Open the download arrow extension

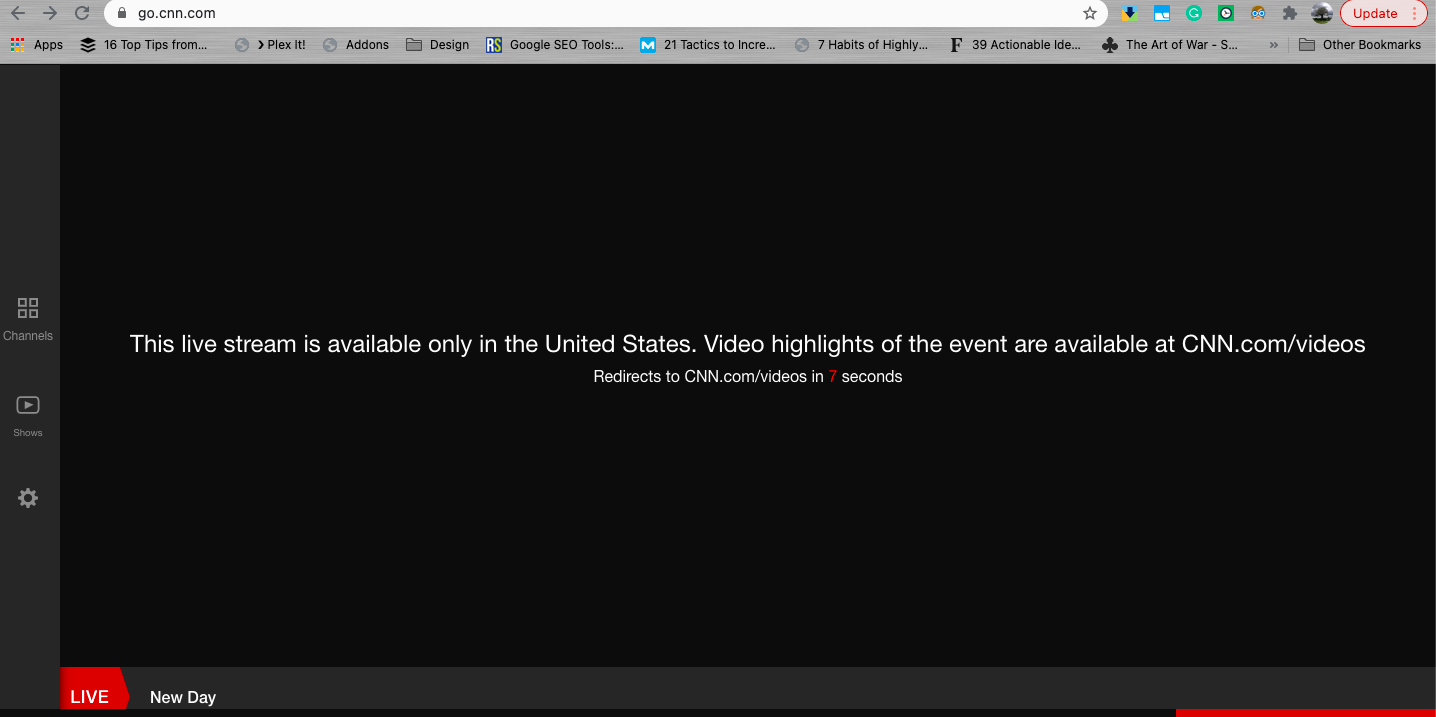pyautogui.click(x=1129, y=13)
